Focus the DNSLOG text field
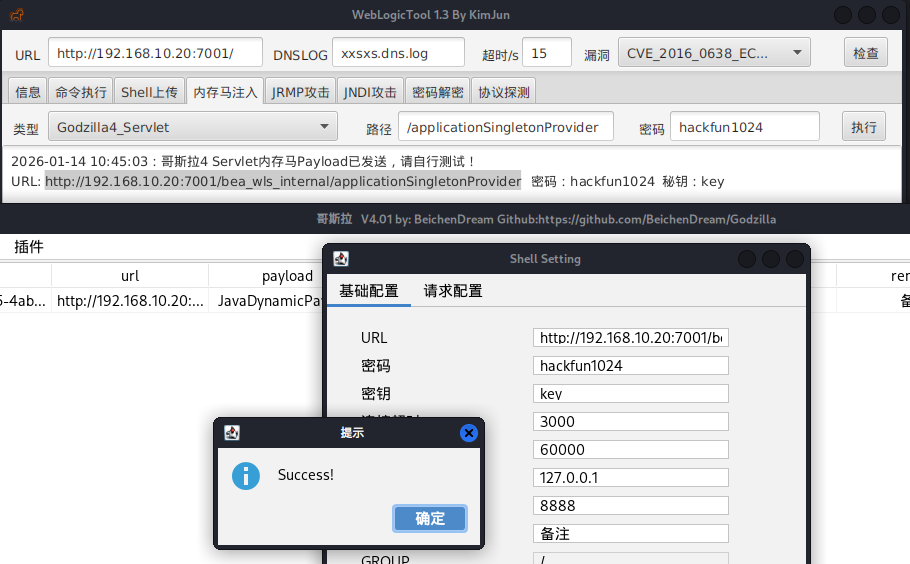 click(x=398, y=53)
